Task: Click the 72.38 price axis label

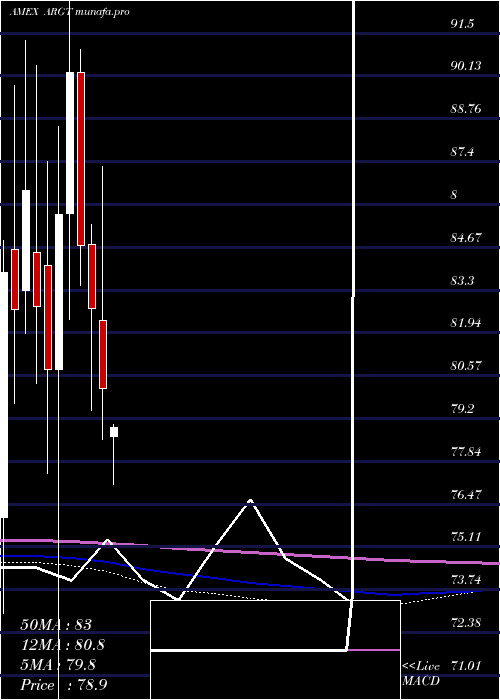Action: [x=466, y=622]
